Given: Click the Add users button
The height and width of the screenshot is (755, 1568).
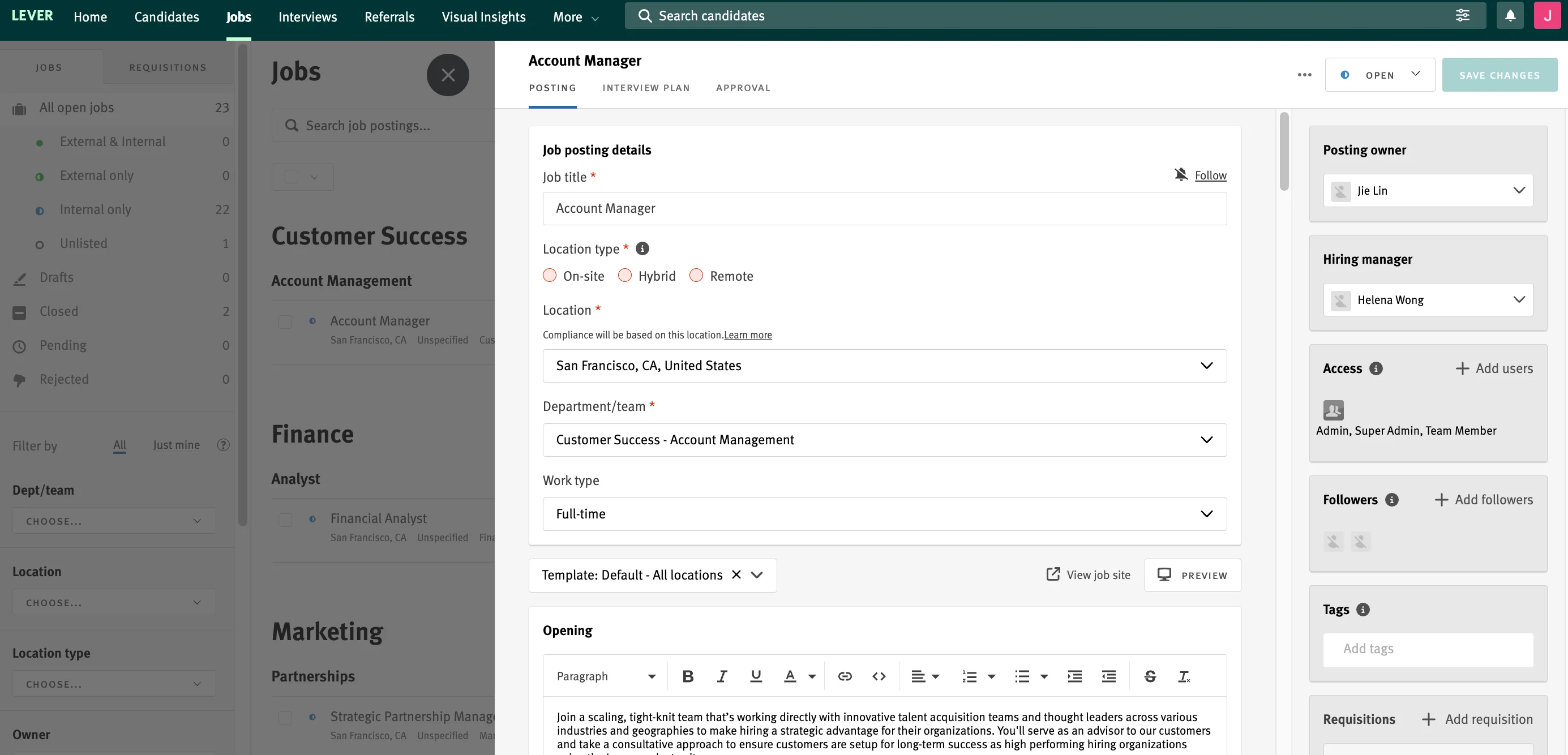Looking at the screenshot, I should click(x=1494, y=368).
